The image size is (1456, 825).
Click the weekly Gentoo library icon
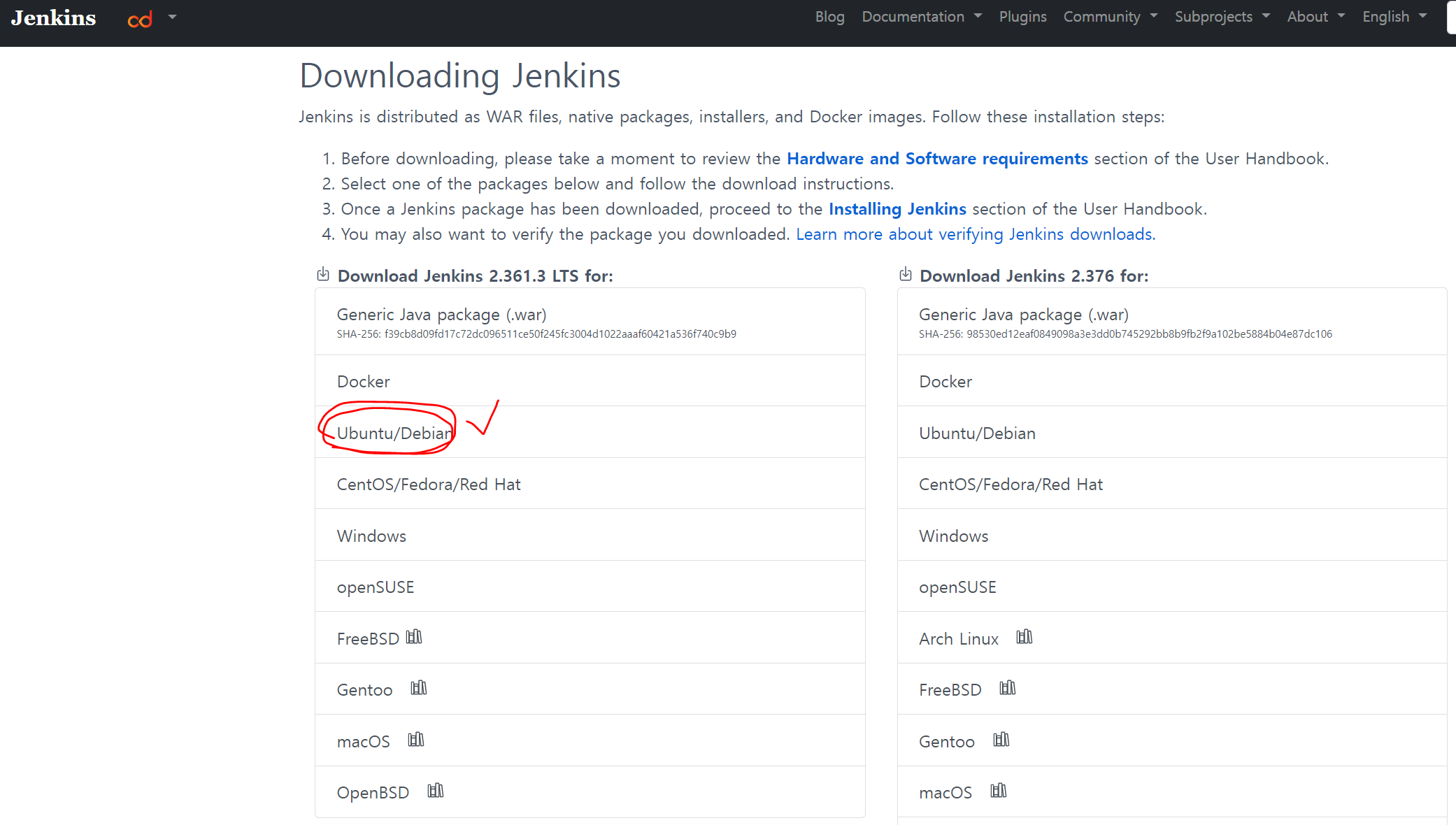[x=1001, y=740]
